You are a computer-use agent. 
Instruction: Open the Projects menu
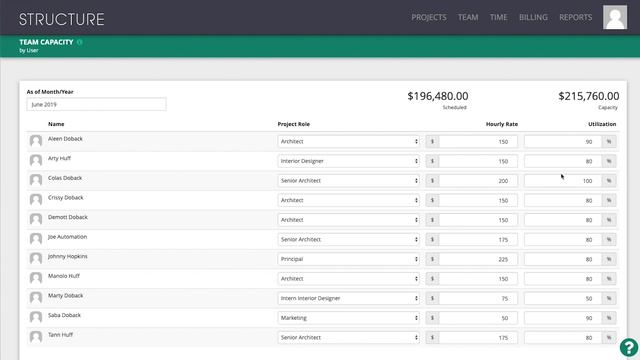pos(429,18)
